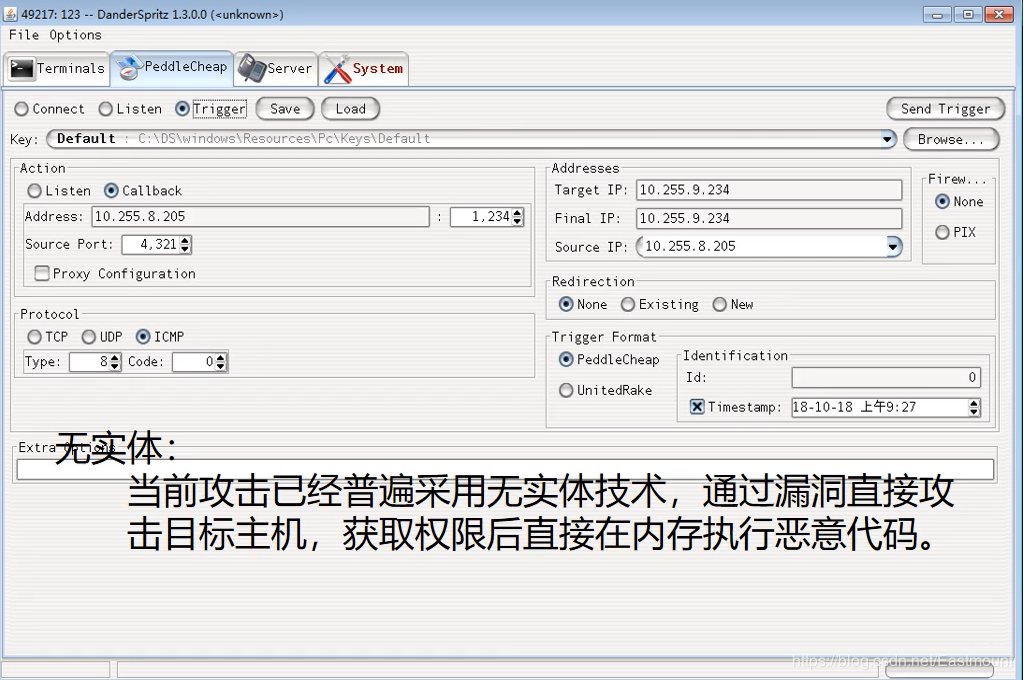
Task: Click the ICMP Code number field
Action: pyautogui.click(x=194, y=362)
